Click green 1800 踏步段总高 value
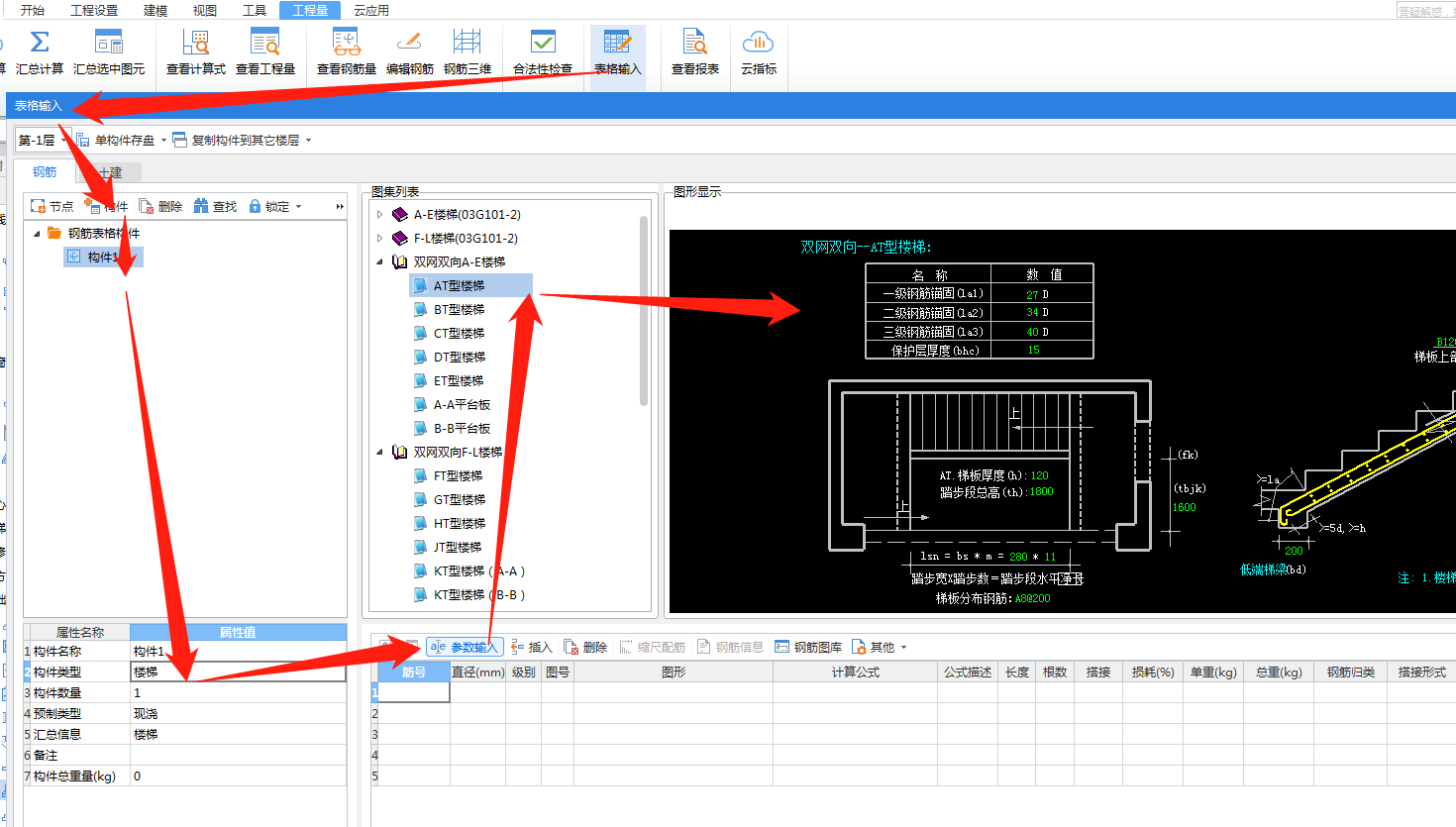 pyautogui.click(x=1042, y=491)
